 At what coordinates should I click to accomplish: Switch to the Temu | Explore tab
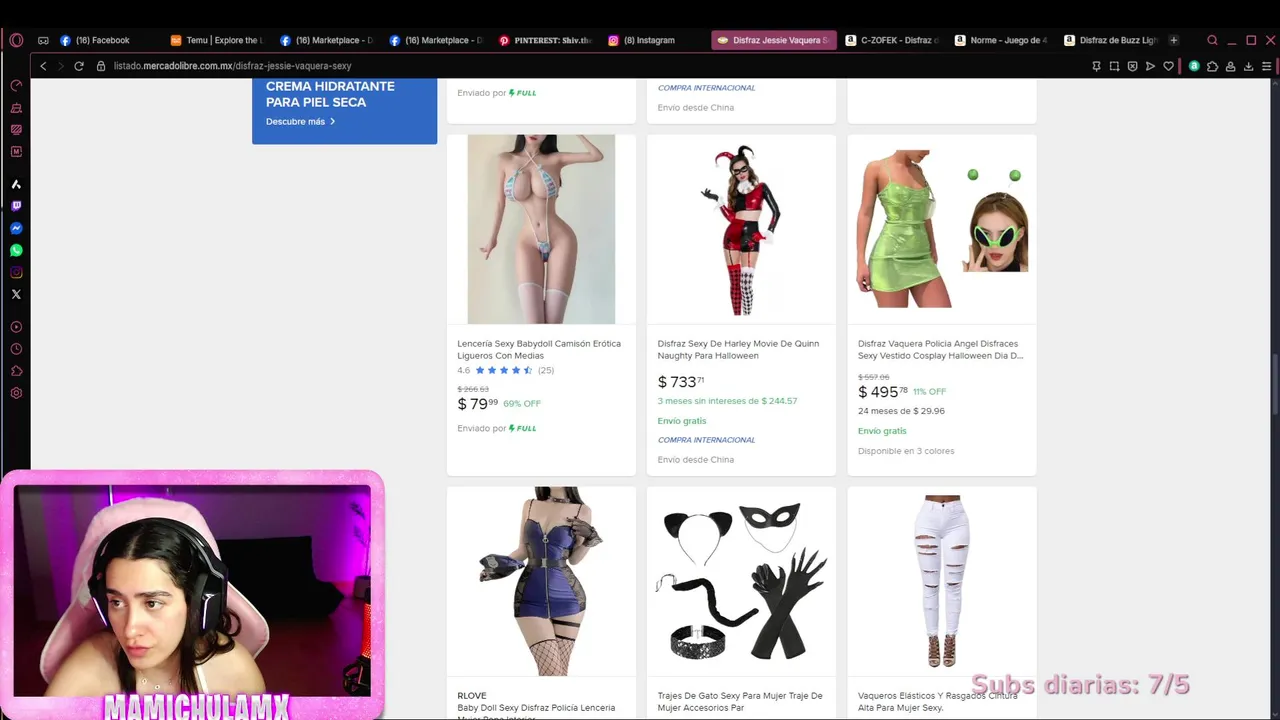(x=217, y=40)
